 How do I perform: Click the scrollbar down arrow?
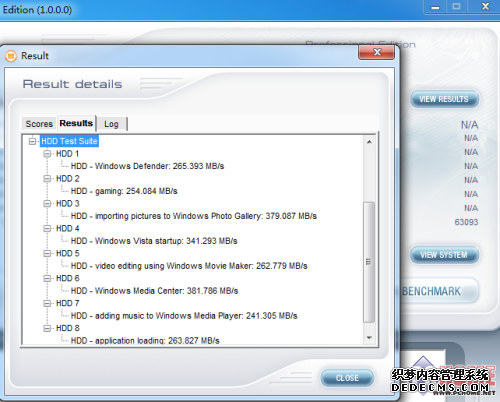369,338
